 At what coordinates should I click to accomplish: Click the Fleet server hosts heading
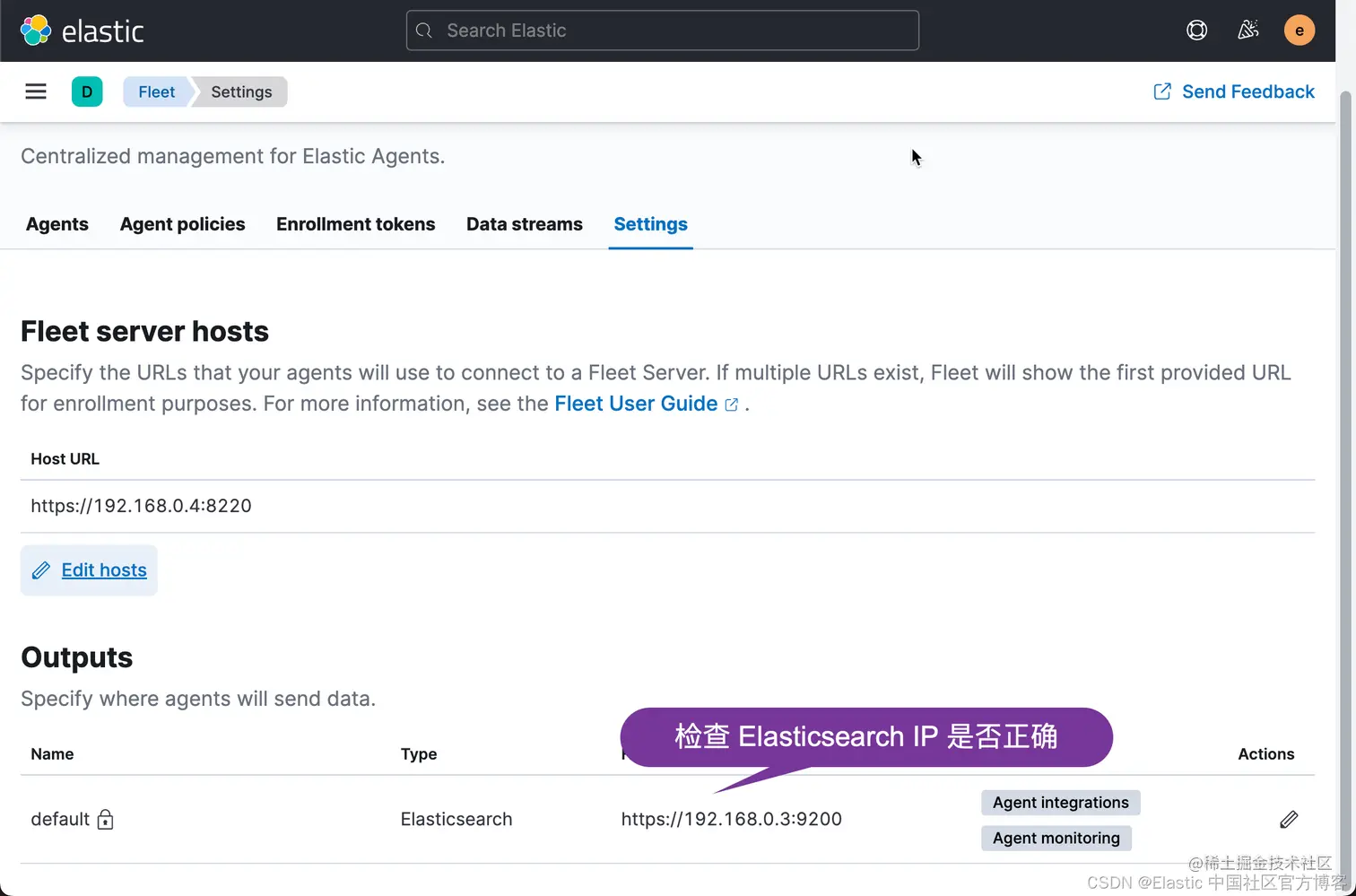[x=144, y=331]
